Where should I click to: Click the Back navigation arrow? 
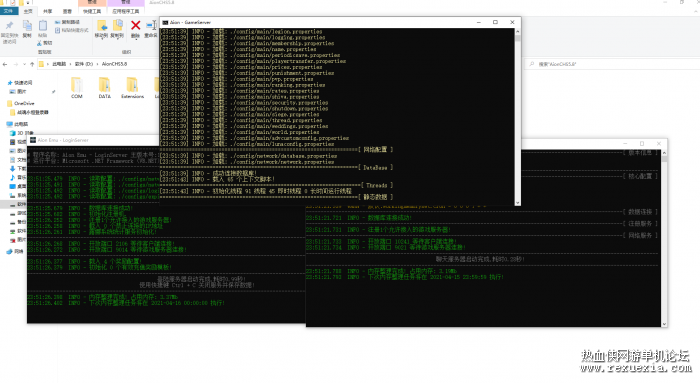tap(5, 64)
